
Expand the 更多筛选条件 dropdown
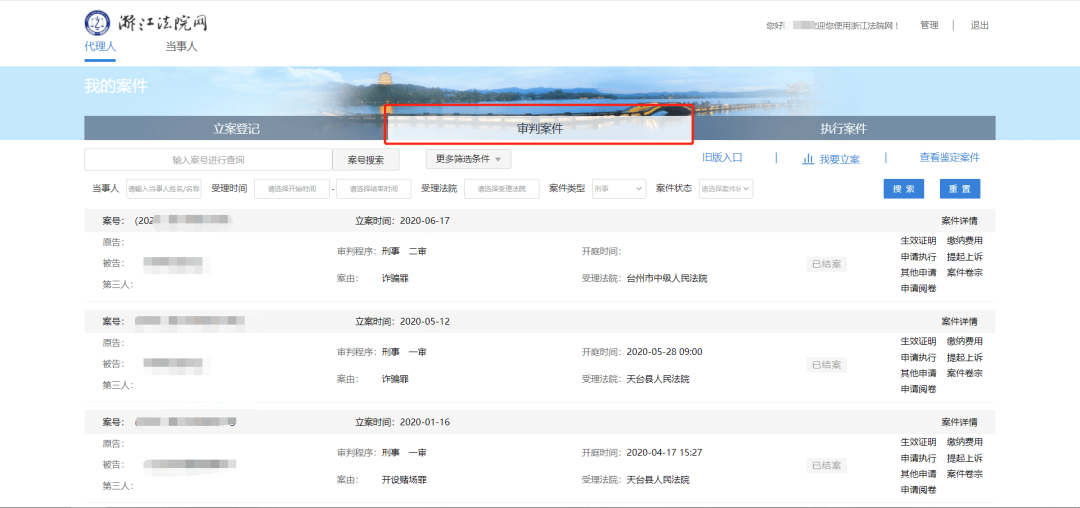click(x=468, y=159)
